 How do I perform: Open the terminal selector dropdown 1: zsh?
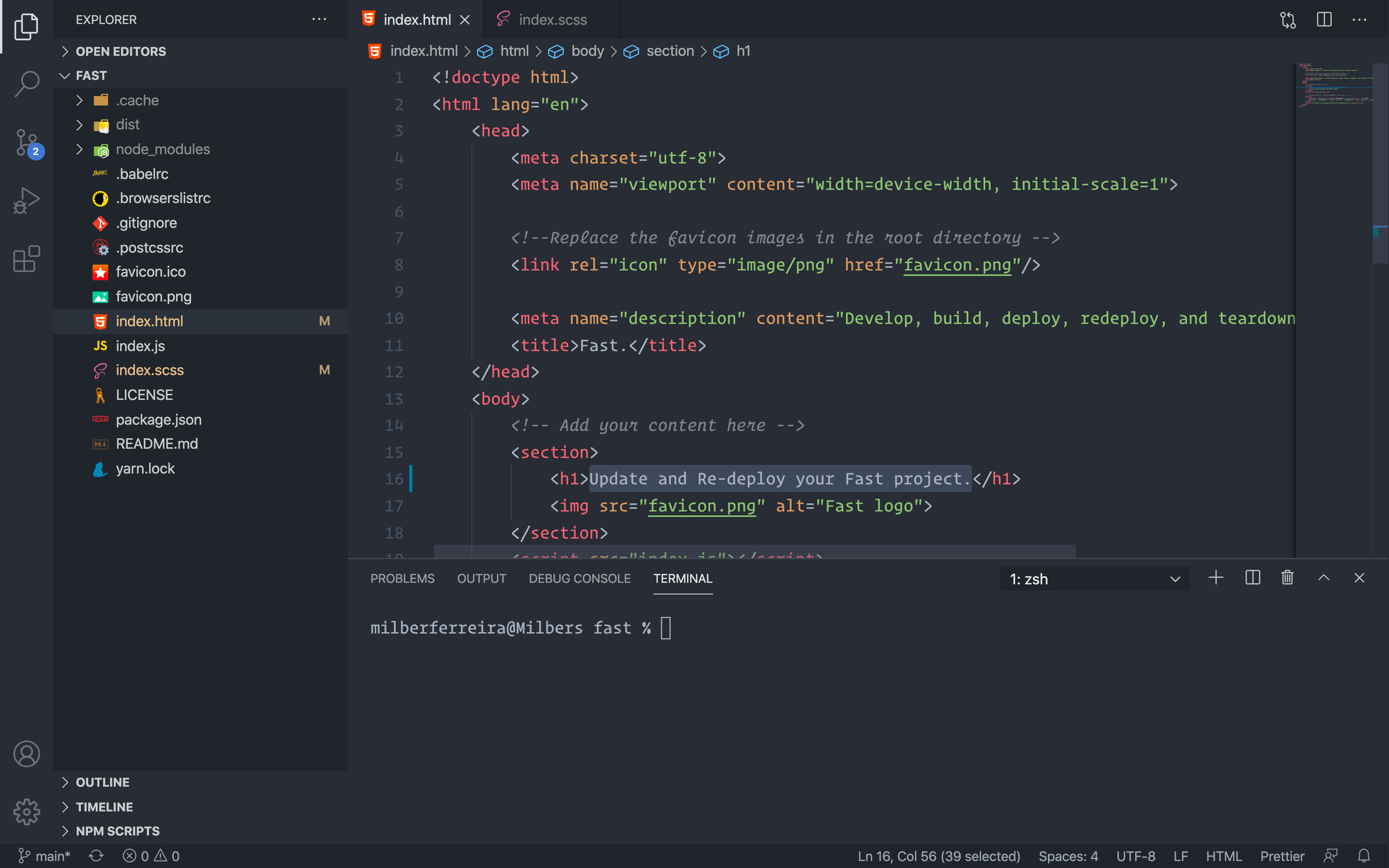click(x=1094, y=579)
